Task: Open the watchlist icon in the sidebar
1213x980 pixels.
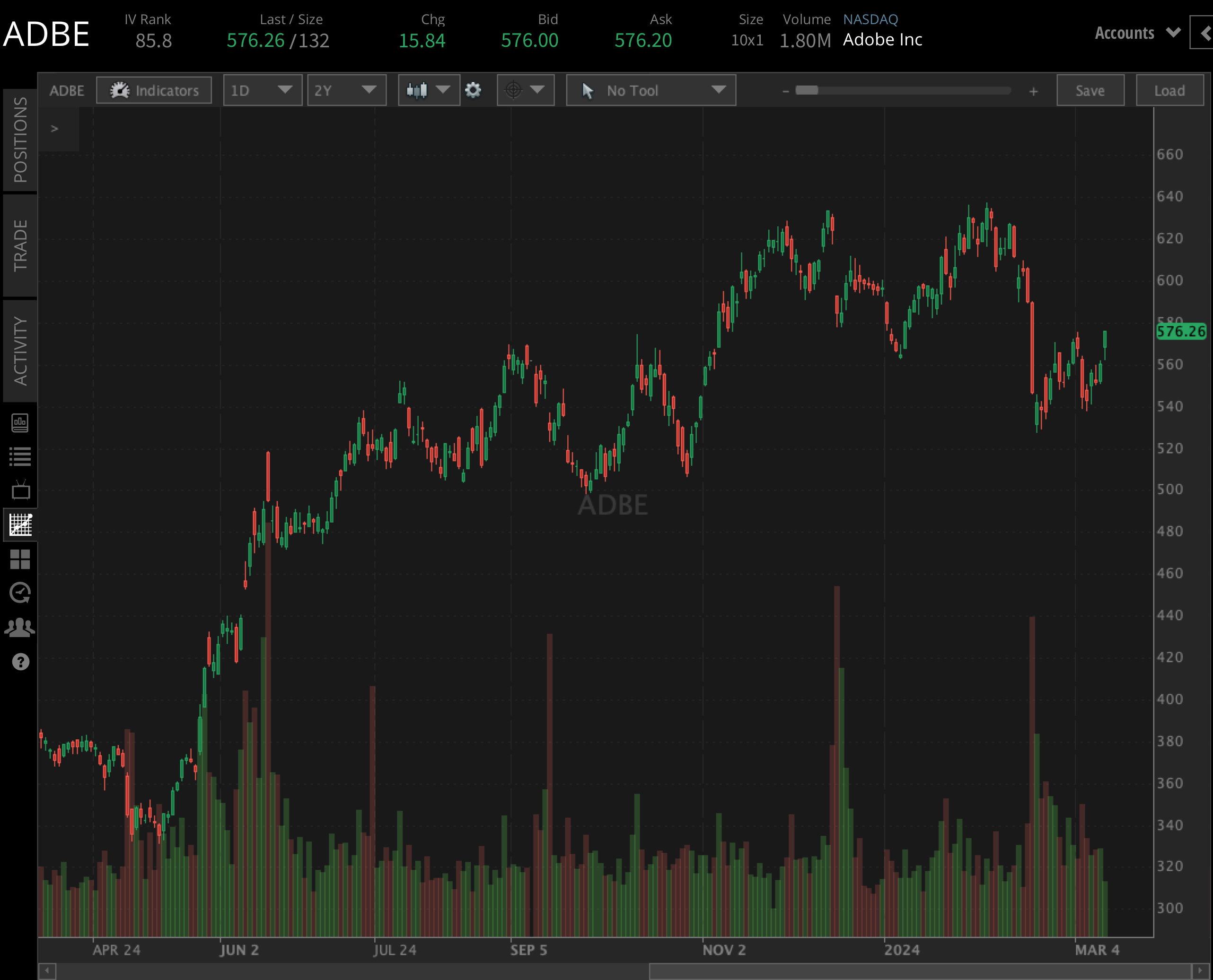Action: (20, 456)
